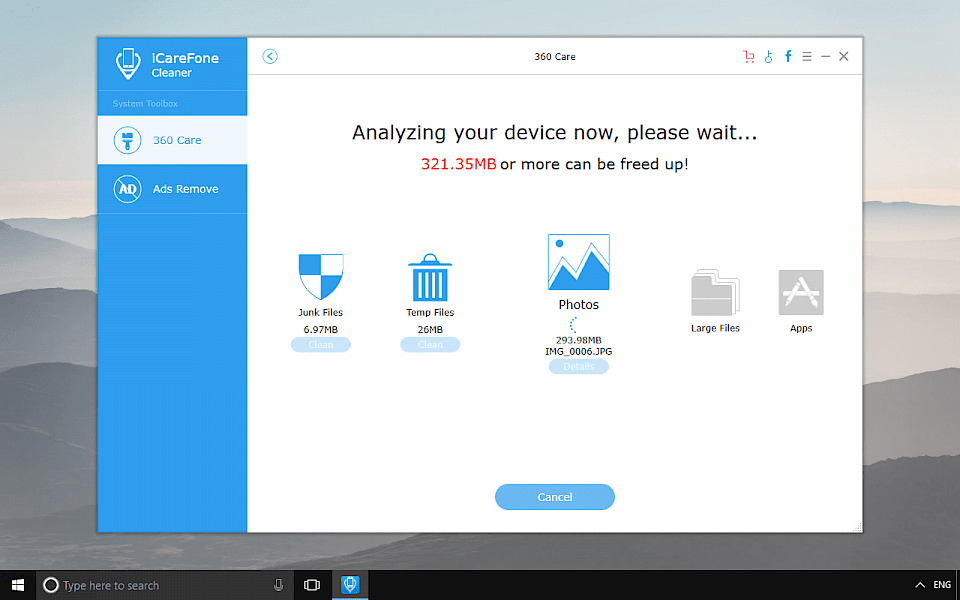Click the Photos loading spinner
Viewport: 960px width, 600px height.
(574, 324)
